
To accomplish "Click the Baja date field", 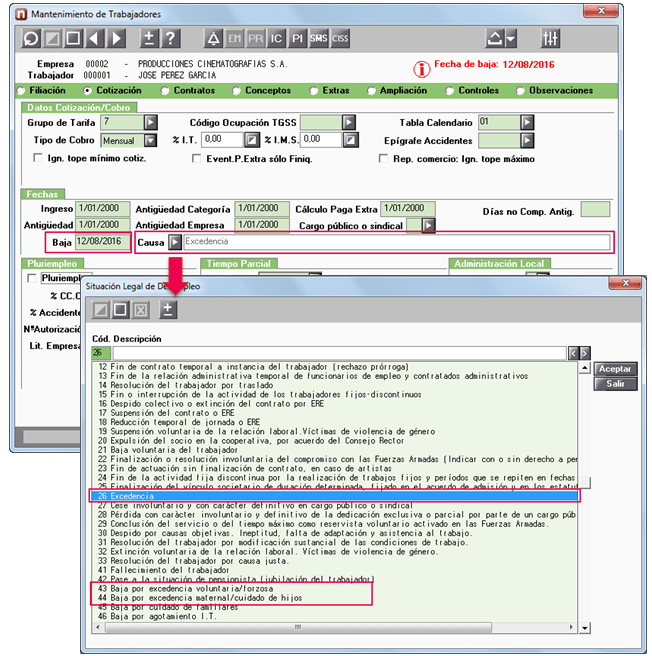I will click(102, 241).
